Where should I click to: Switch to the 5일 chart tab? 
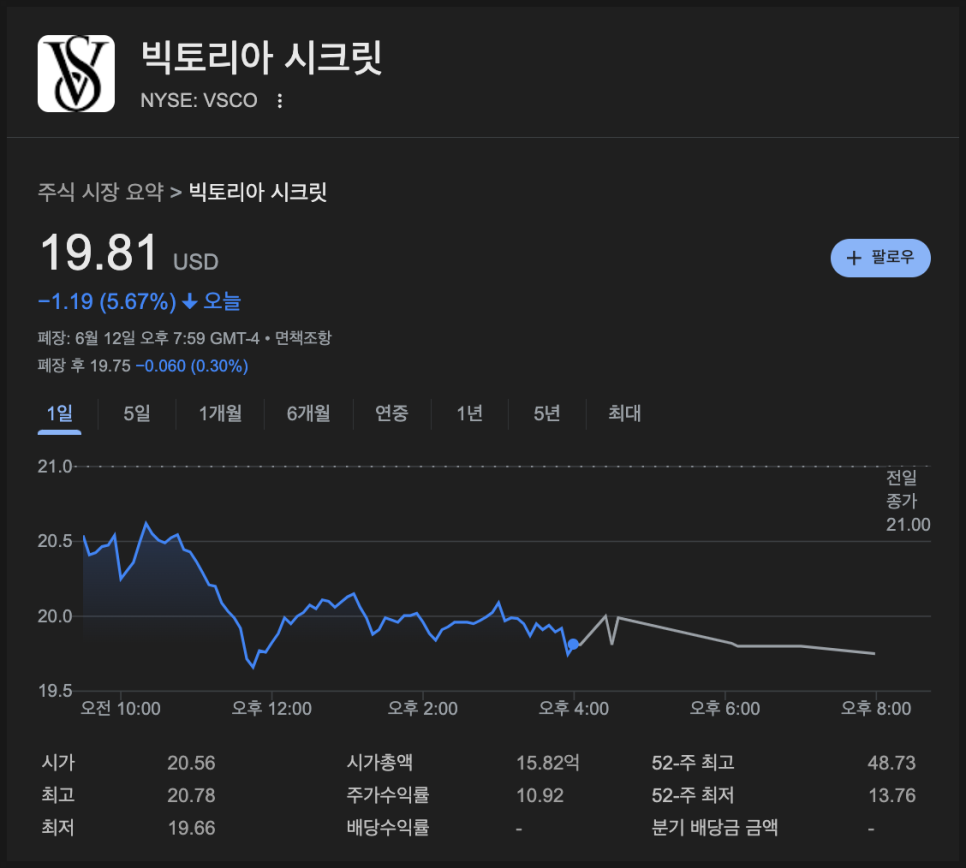click(x=137, y=413)
